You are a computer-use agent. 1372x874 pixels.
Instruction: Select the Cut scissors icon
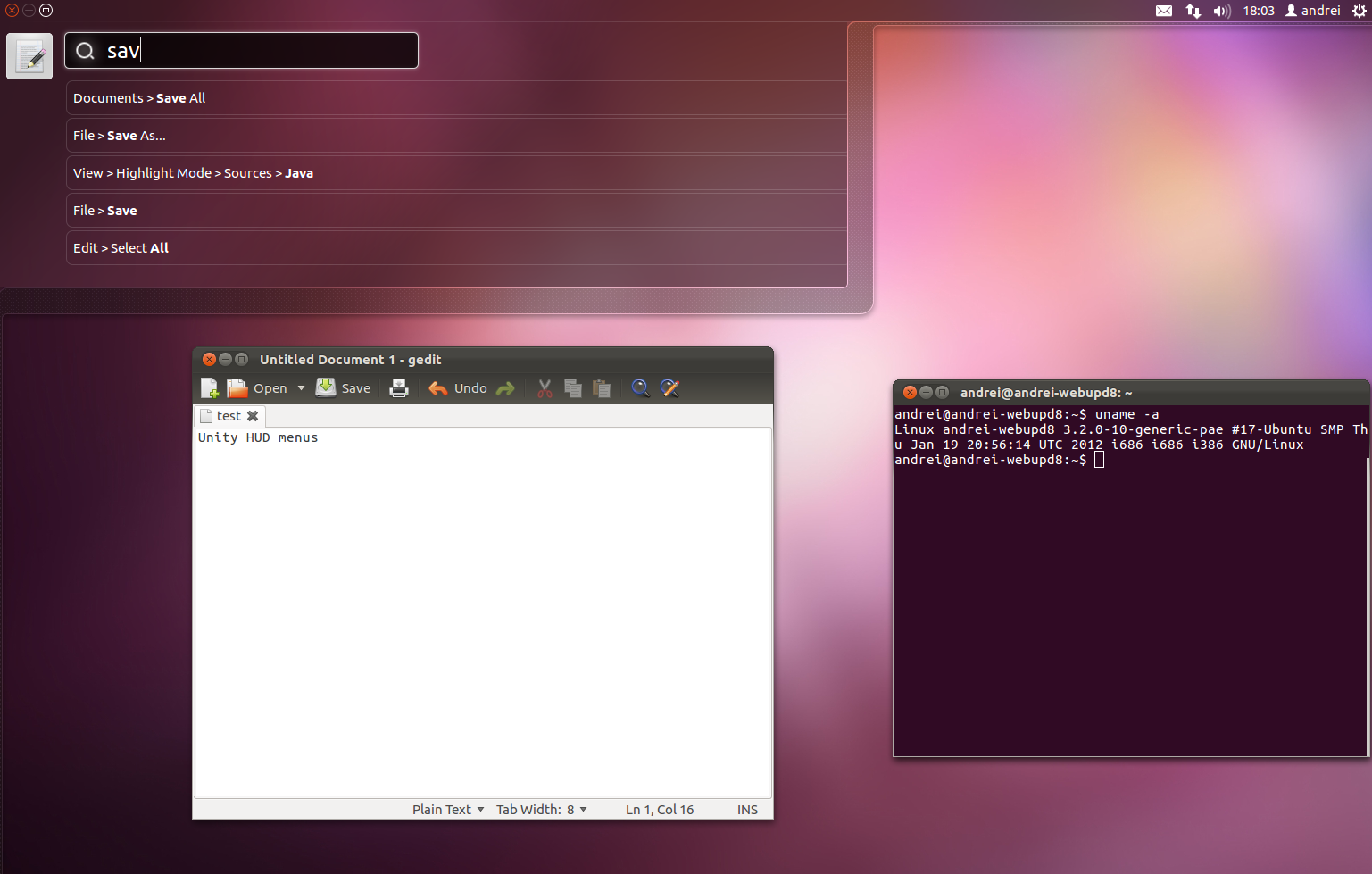point(544,387)
